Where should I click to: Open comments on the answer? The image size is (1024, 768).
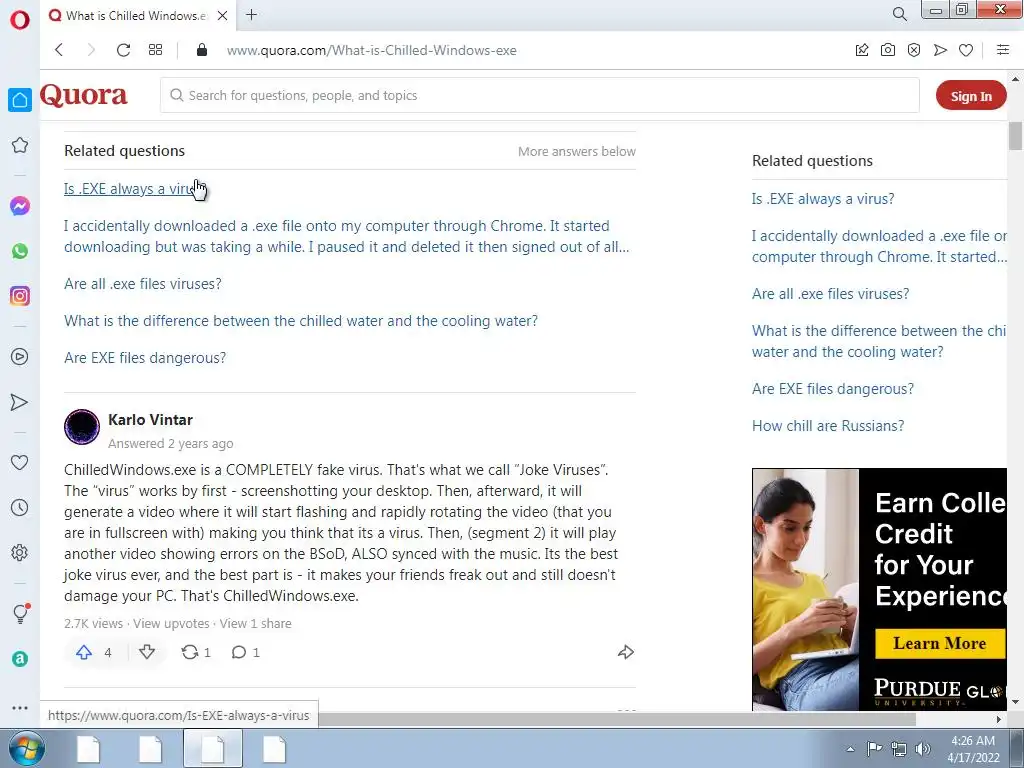[x=246, y=652]
